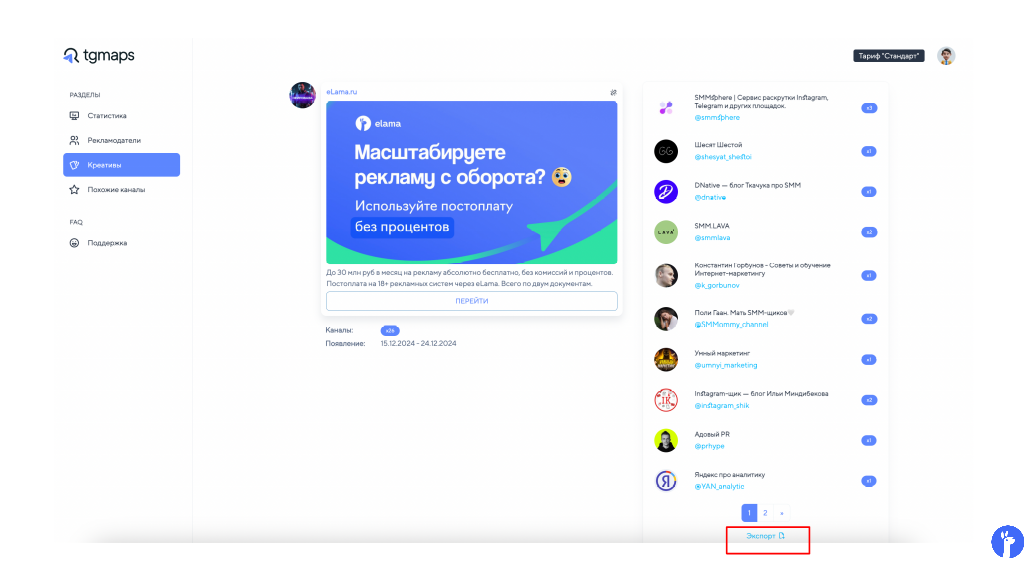Open the Поддержка smiley icon
The image size is (1030, 563).
(74, 243)
